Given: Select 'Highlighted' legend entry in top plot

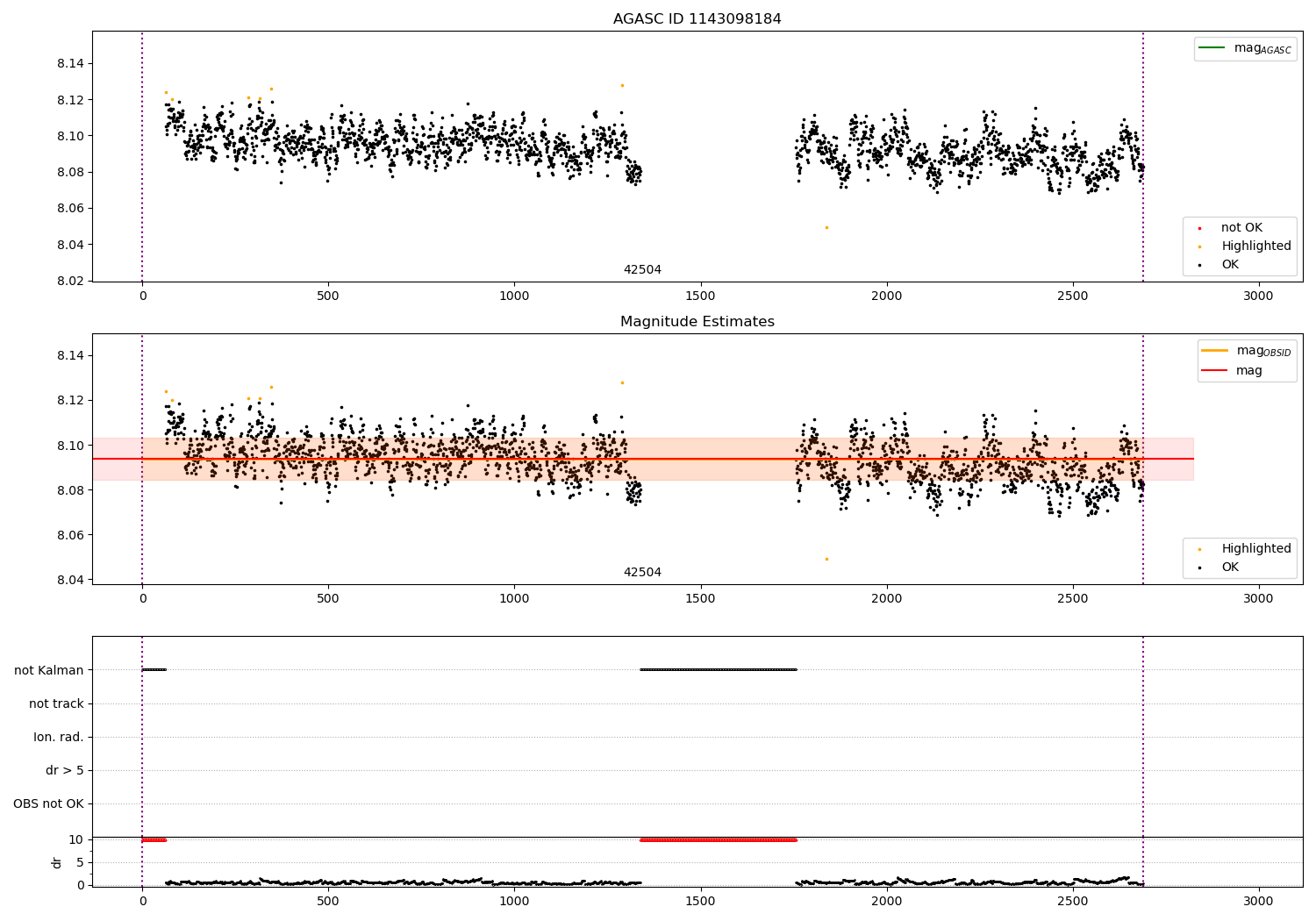Looking at the screenshot, I should (1246, 246).
